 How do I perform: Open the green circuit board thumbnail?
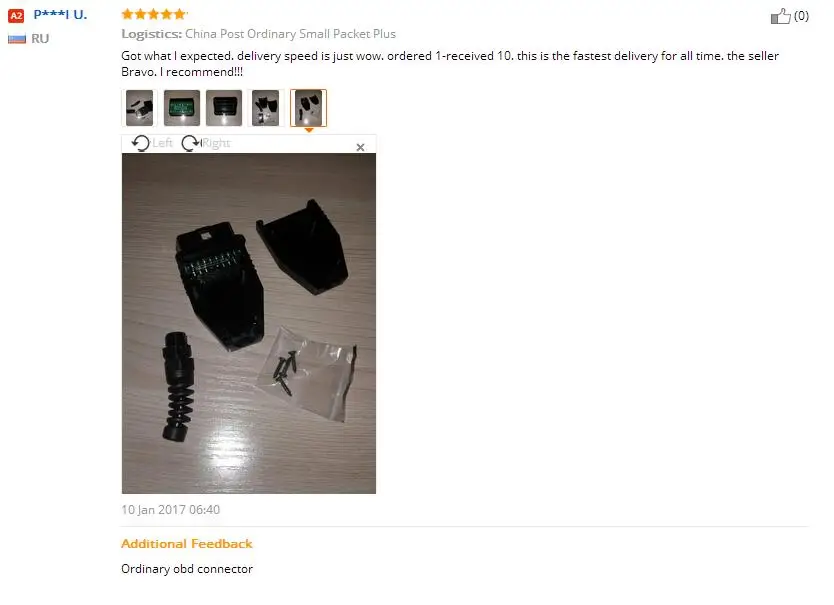[x=182, y=108]
